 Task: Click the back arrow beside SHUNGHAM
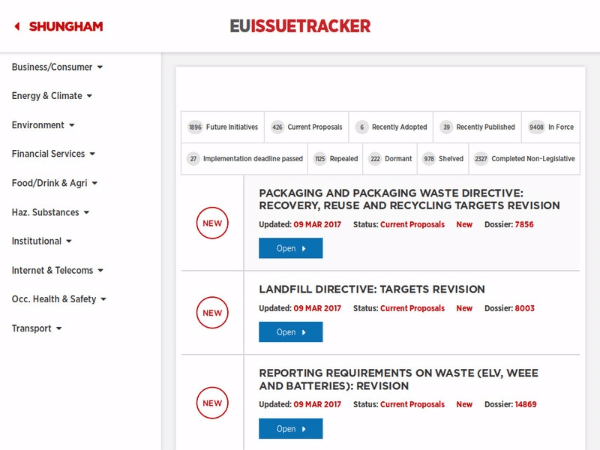pyautogui.click(x=17, y=26)
